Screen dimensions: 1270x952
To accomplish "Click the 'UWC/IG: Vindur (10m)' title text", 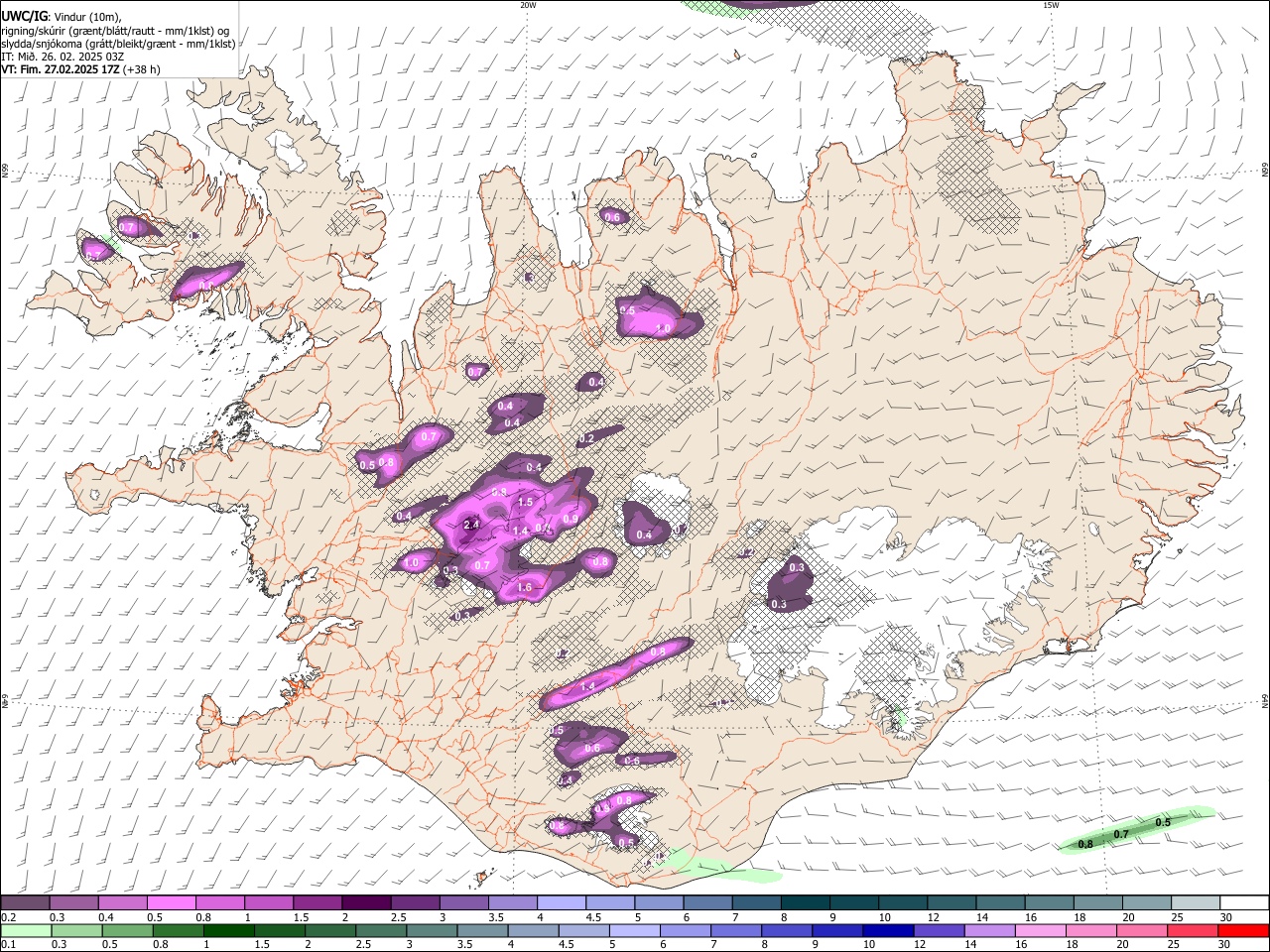I will tap(61, 15).
